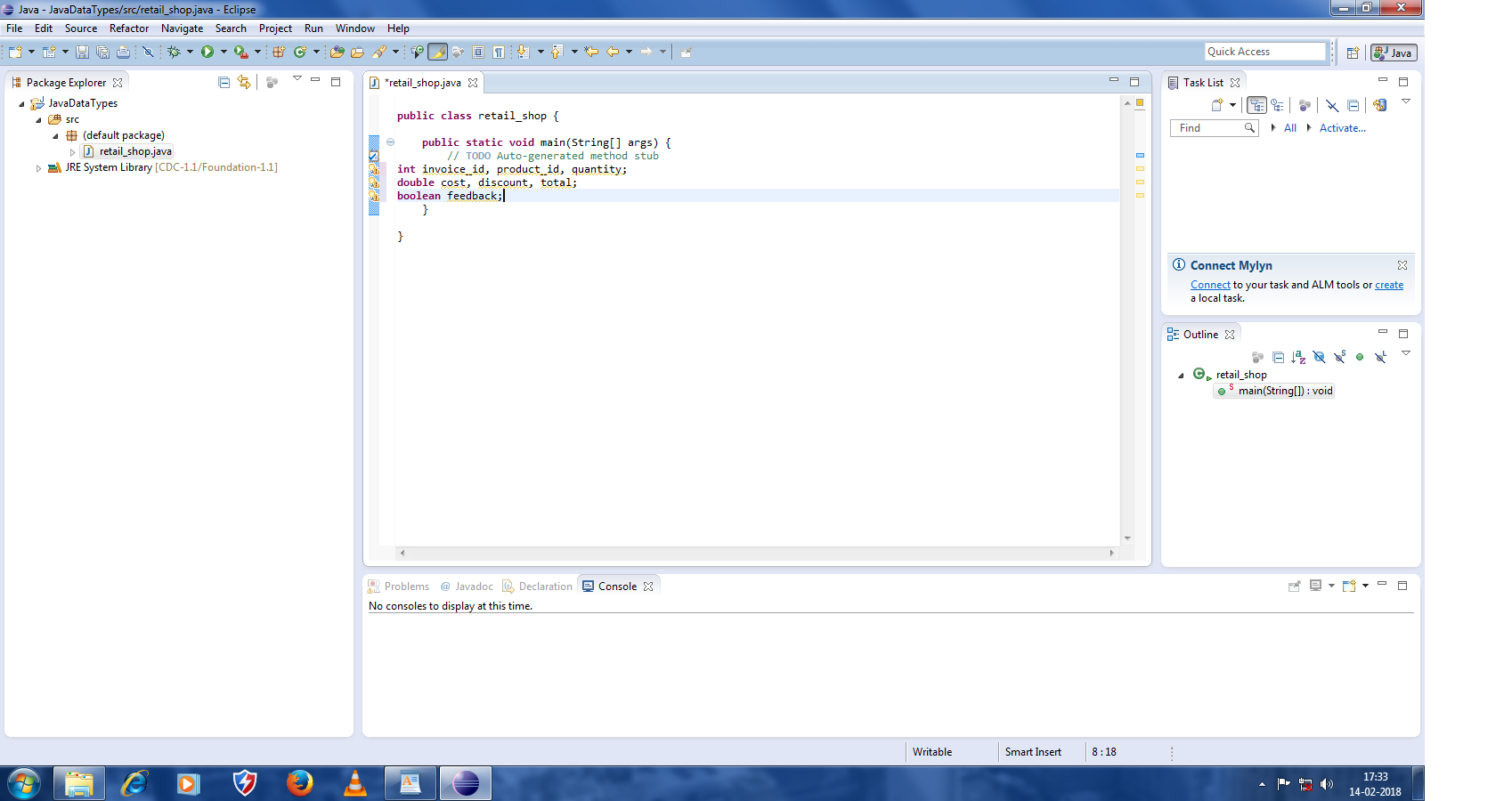
Task: Click the Synchronize Changed icon in Task List
Action: (1379, 105)
